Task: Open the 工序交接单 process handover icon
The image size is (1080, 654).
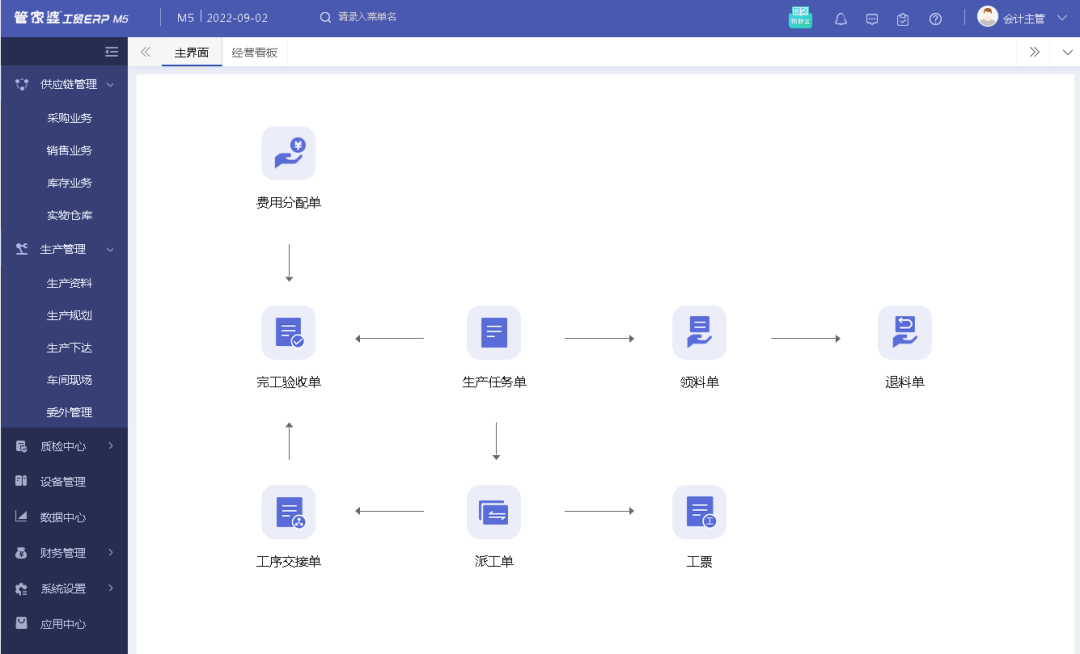Action: [x=288, y=511]
